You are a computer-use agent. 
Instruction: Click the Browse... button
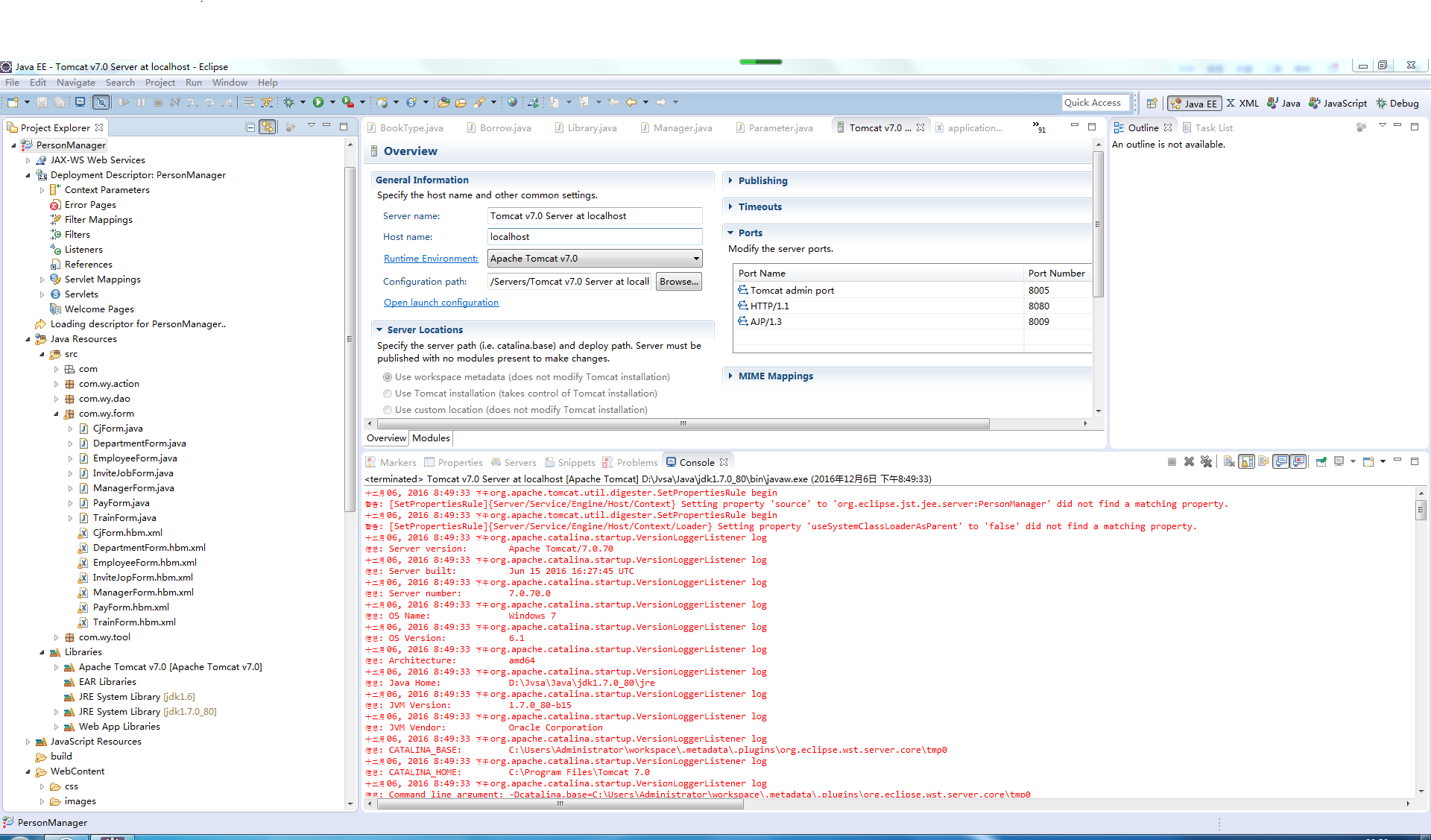coord(679,282)
